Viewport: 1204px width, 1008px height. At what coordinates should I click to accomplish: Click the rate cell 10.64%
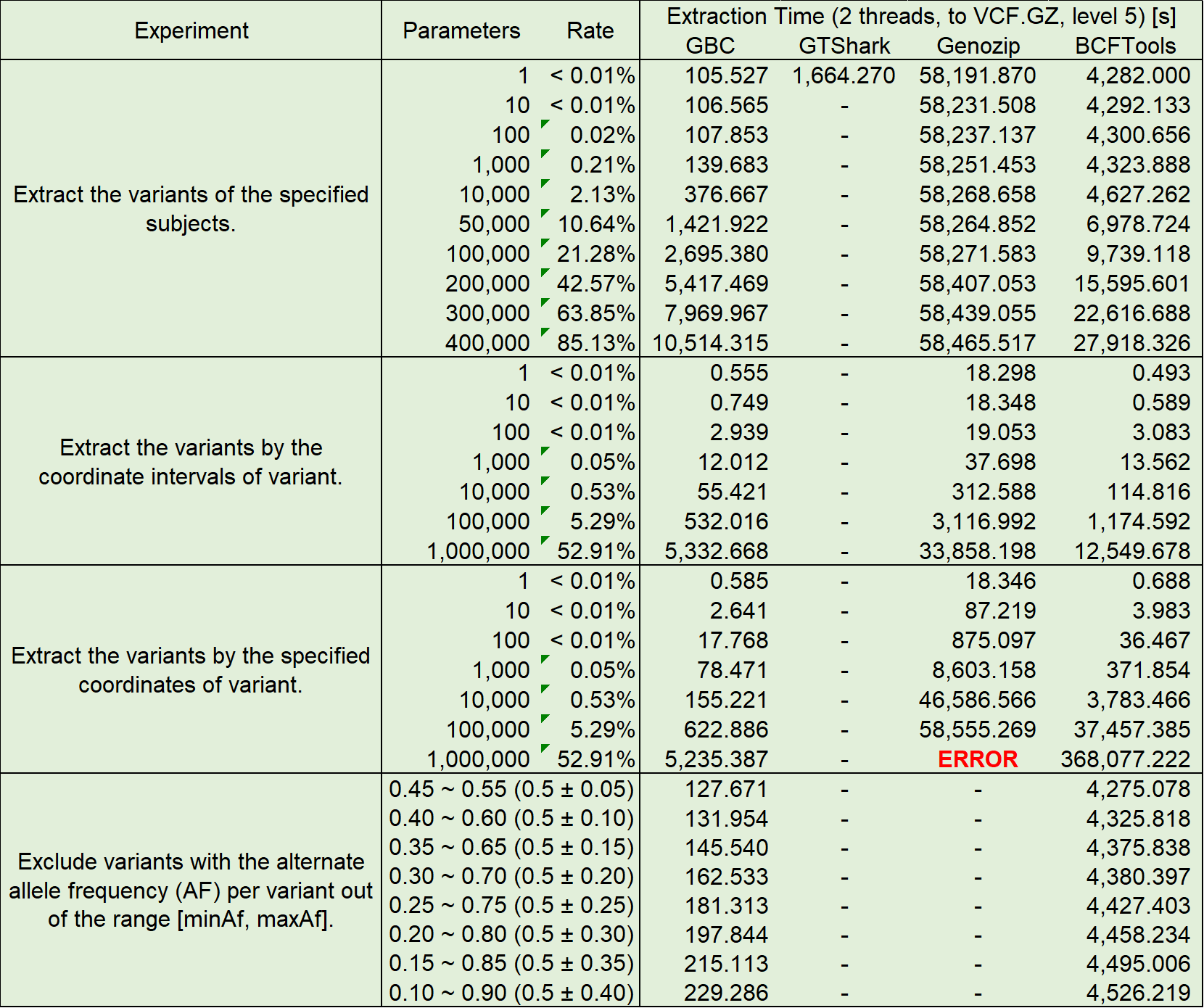596,224
